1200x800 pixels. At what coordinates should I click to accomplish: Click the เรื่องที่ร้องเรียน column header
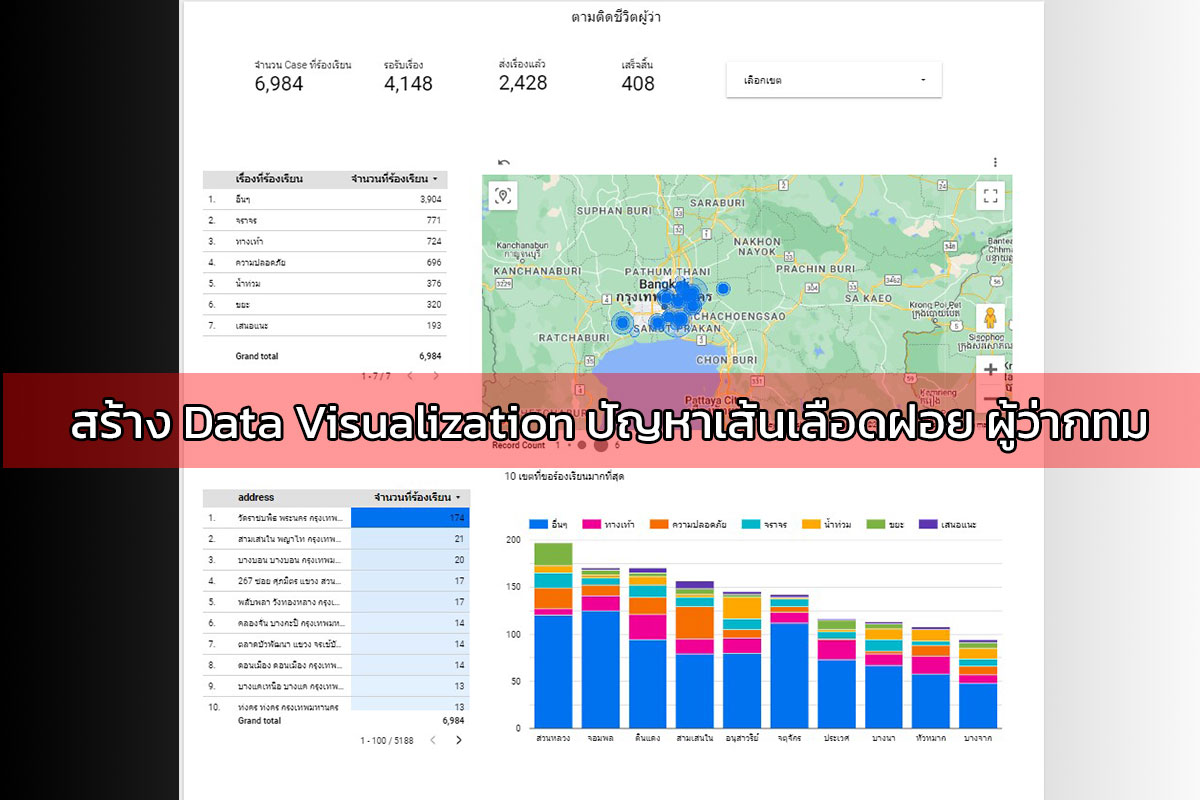tap(269, 179)
